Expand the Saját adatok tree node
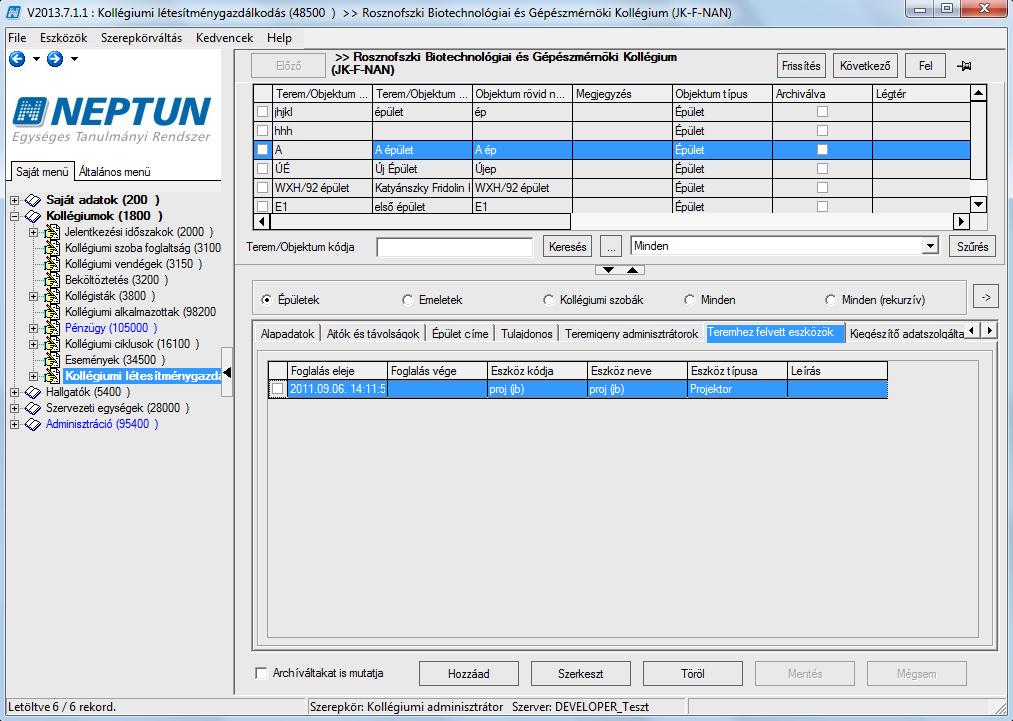 point(14,200)
